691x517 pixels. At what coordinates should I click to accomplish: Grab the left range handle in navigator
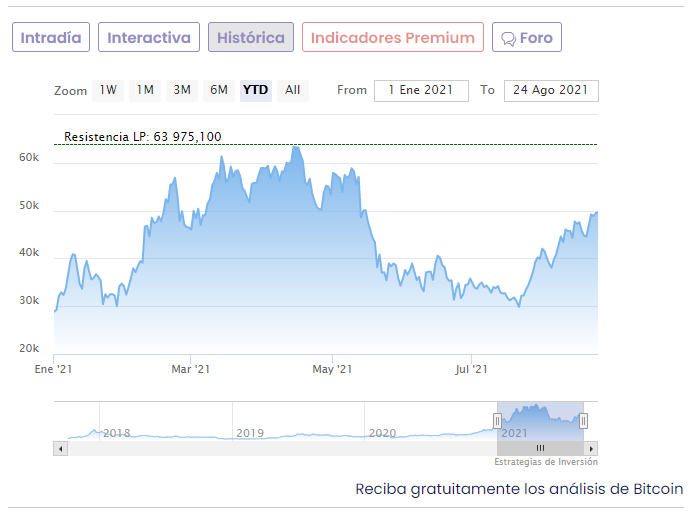click(498, 421)
